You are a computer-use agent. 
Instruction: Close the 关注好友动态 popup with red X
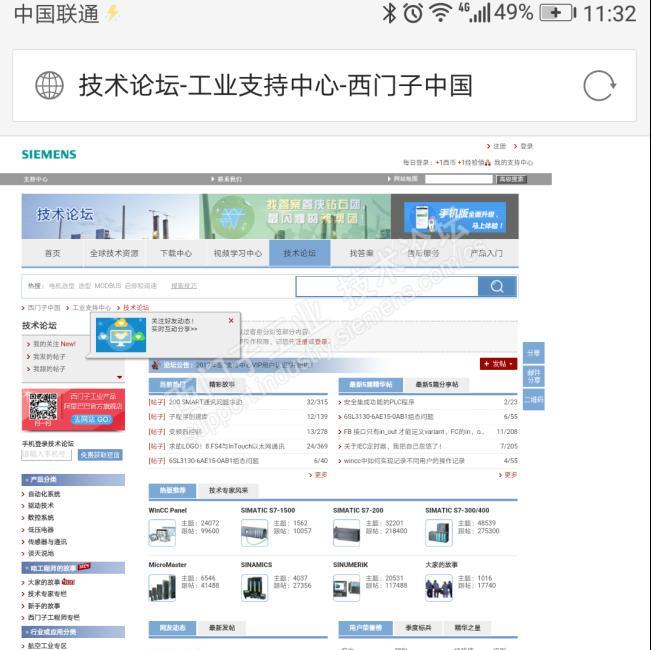pyautogui.click(x=231, y=320)
